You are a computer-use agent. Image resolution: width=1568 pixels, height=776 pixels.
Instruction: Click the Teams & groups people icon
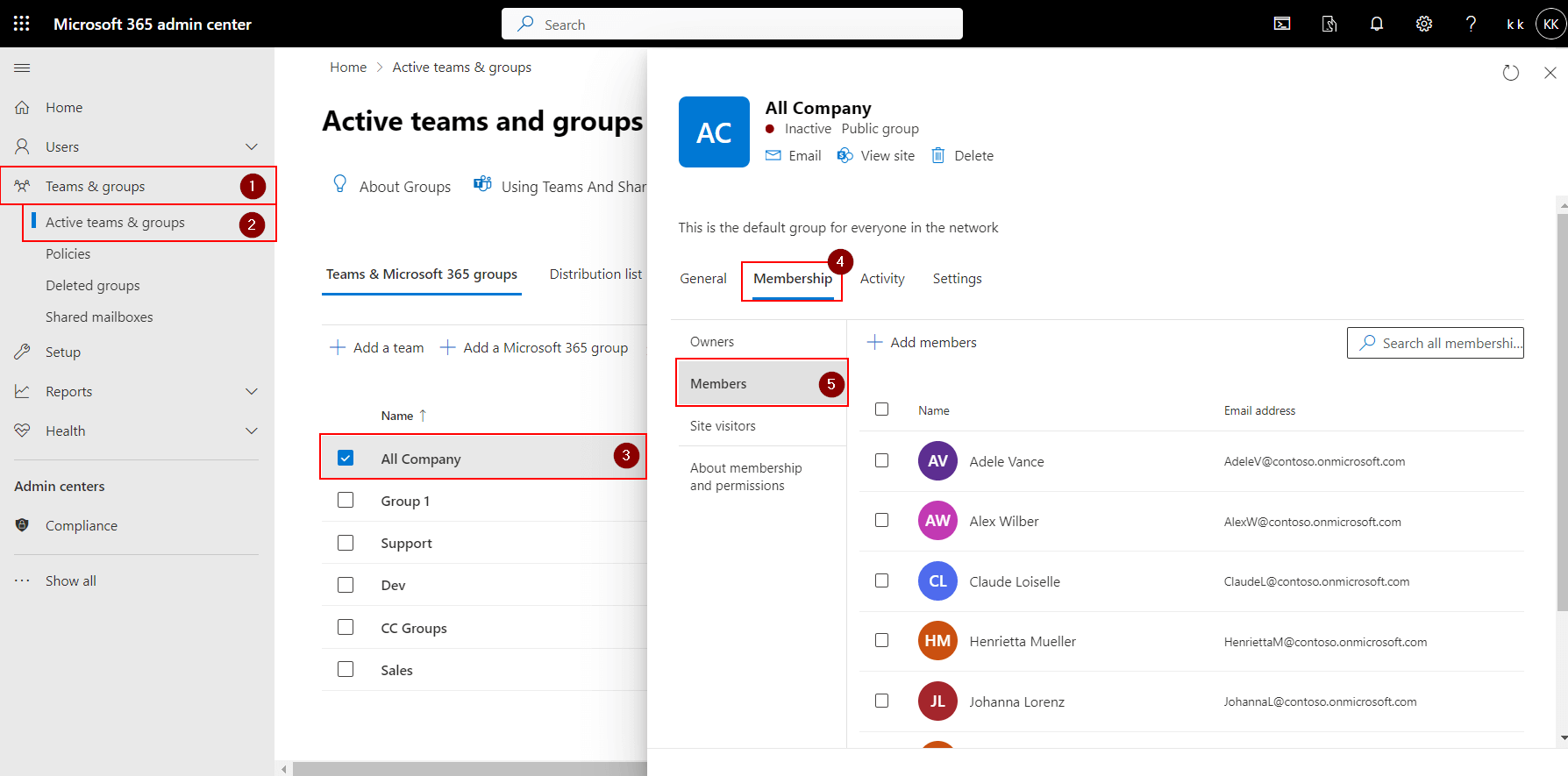tap(23, 186)
